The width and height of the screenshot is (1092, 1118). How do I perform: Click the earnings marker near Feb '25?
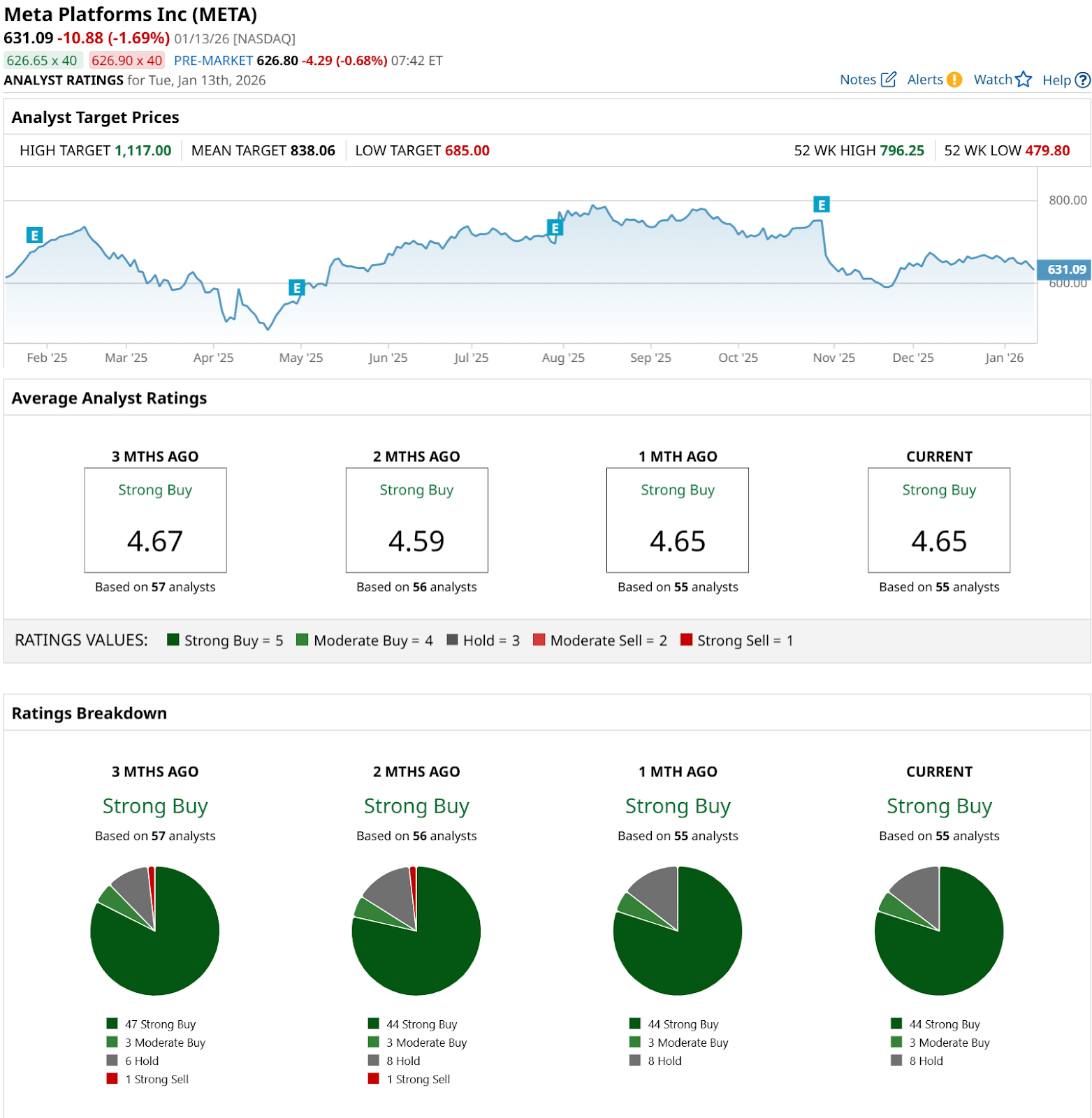pyautogui.click(x=34, y=235)
